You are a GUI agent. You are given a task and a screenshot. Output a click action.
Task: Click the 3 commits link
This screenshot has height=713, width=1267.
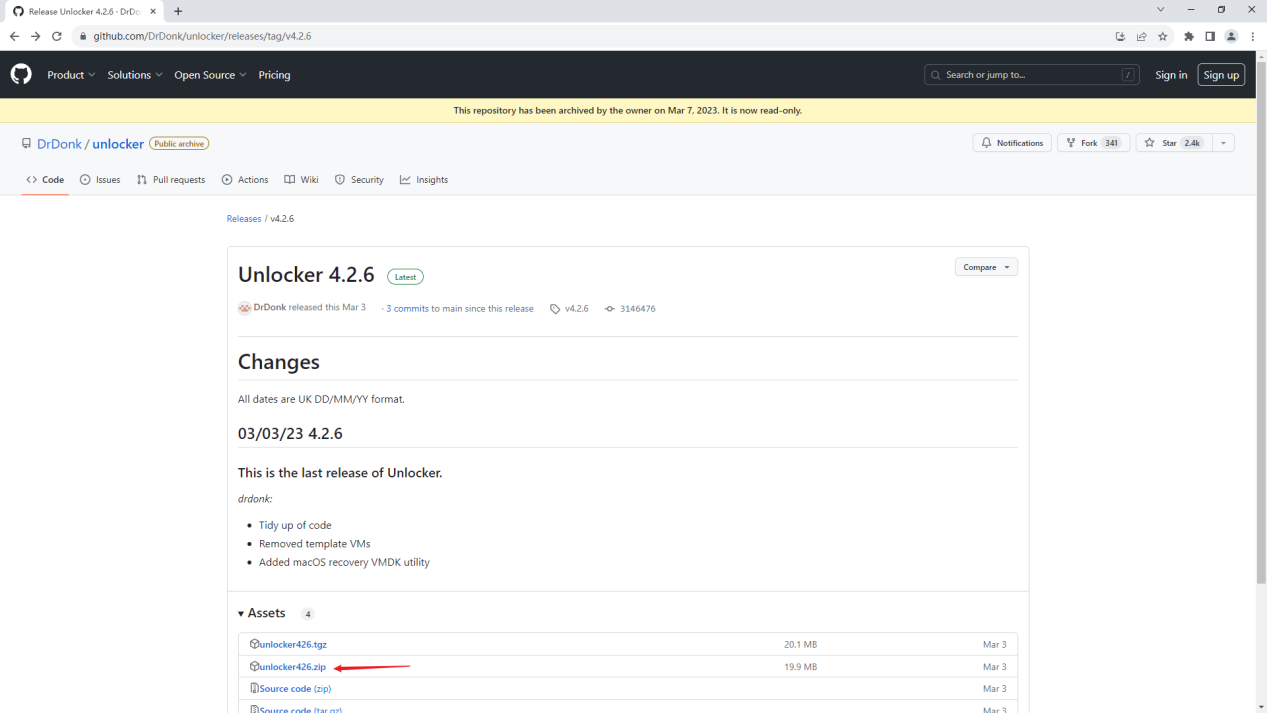407,309
